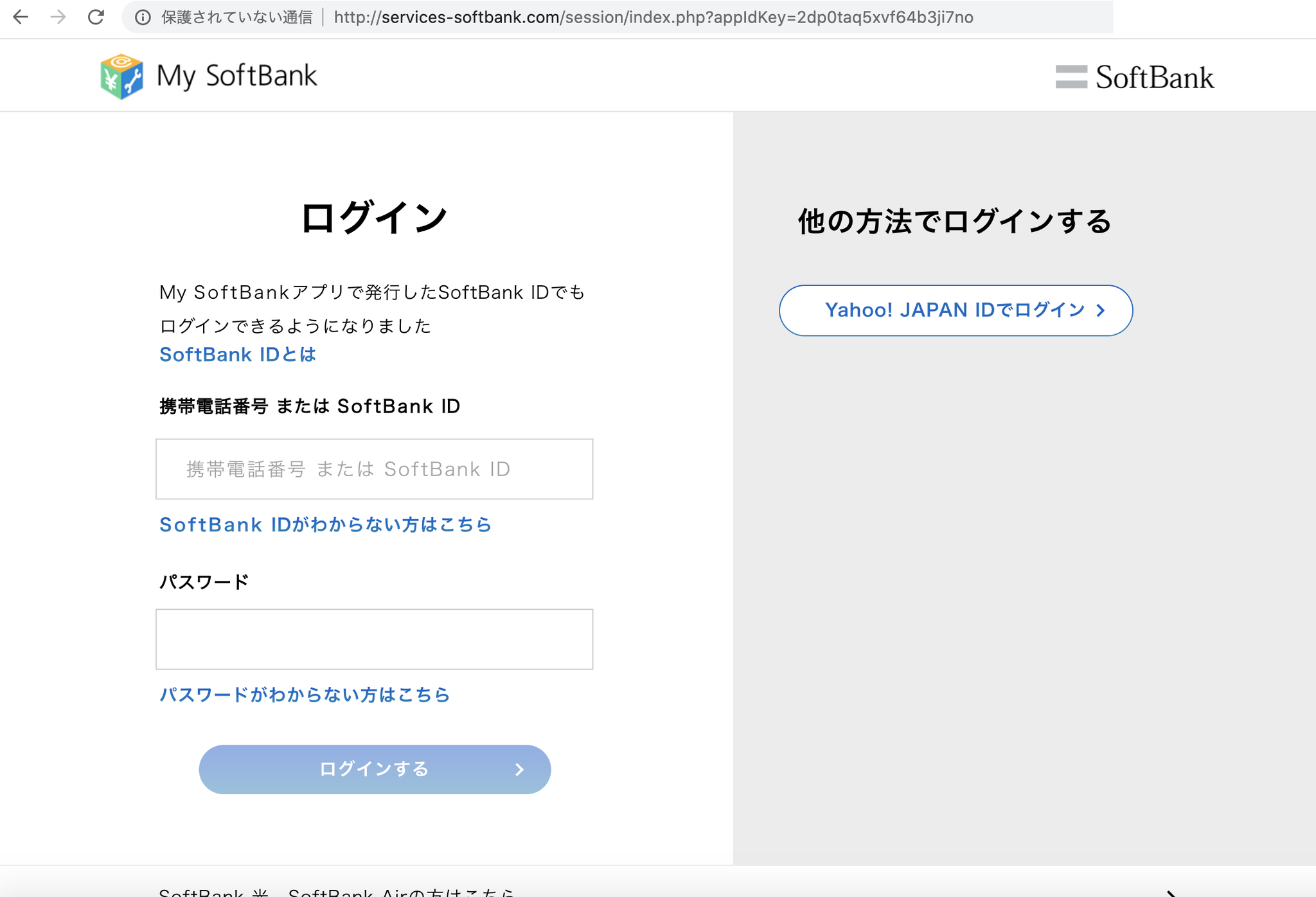Reload the current page
1316x897 pixels.
click(96, 17)
